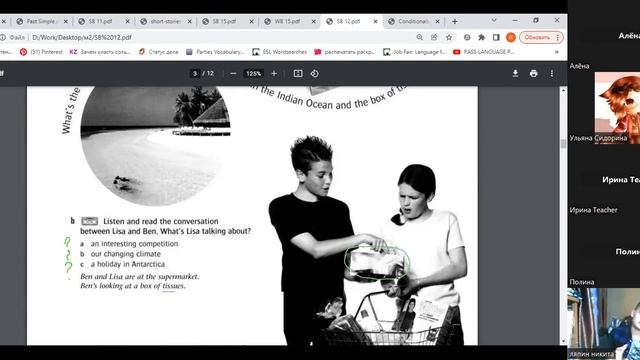Open the Chrome extensions puzzle icon
Viewport: 640px width, 360px height.
[x=482, y=37]
